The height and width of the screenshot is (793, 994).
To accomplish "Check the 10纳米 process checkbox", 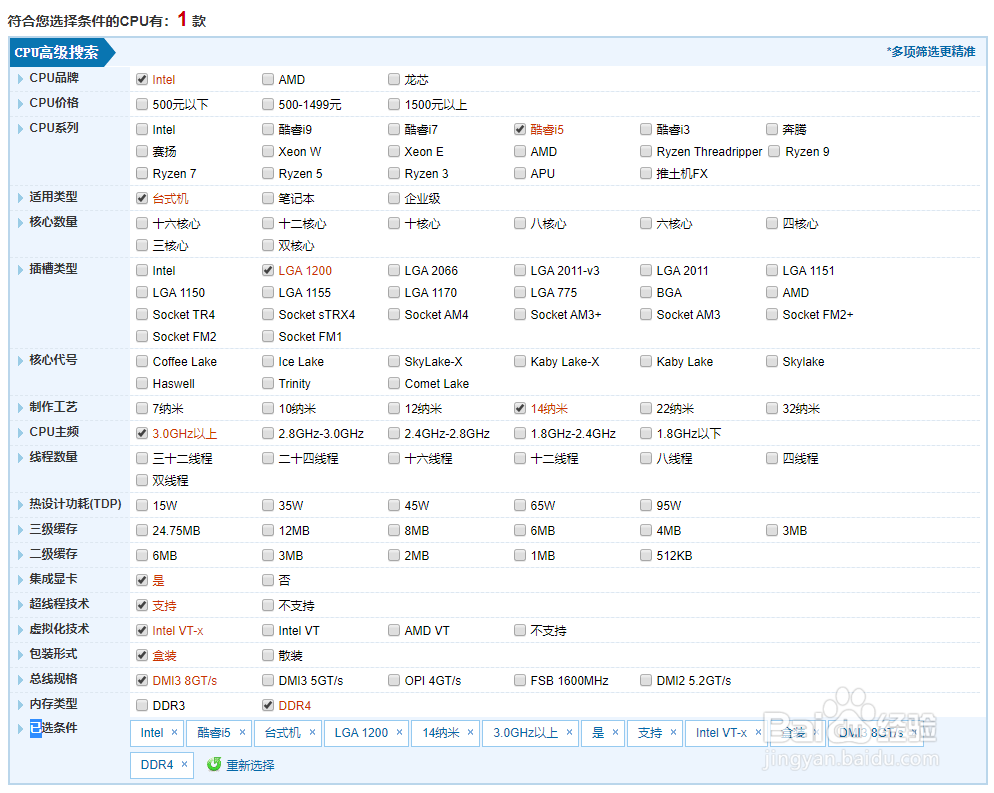I will coord(268,408).
